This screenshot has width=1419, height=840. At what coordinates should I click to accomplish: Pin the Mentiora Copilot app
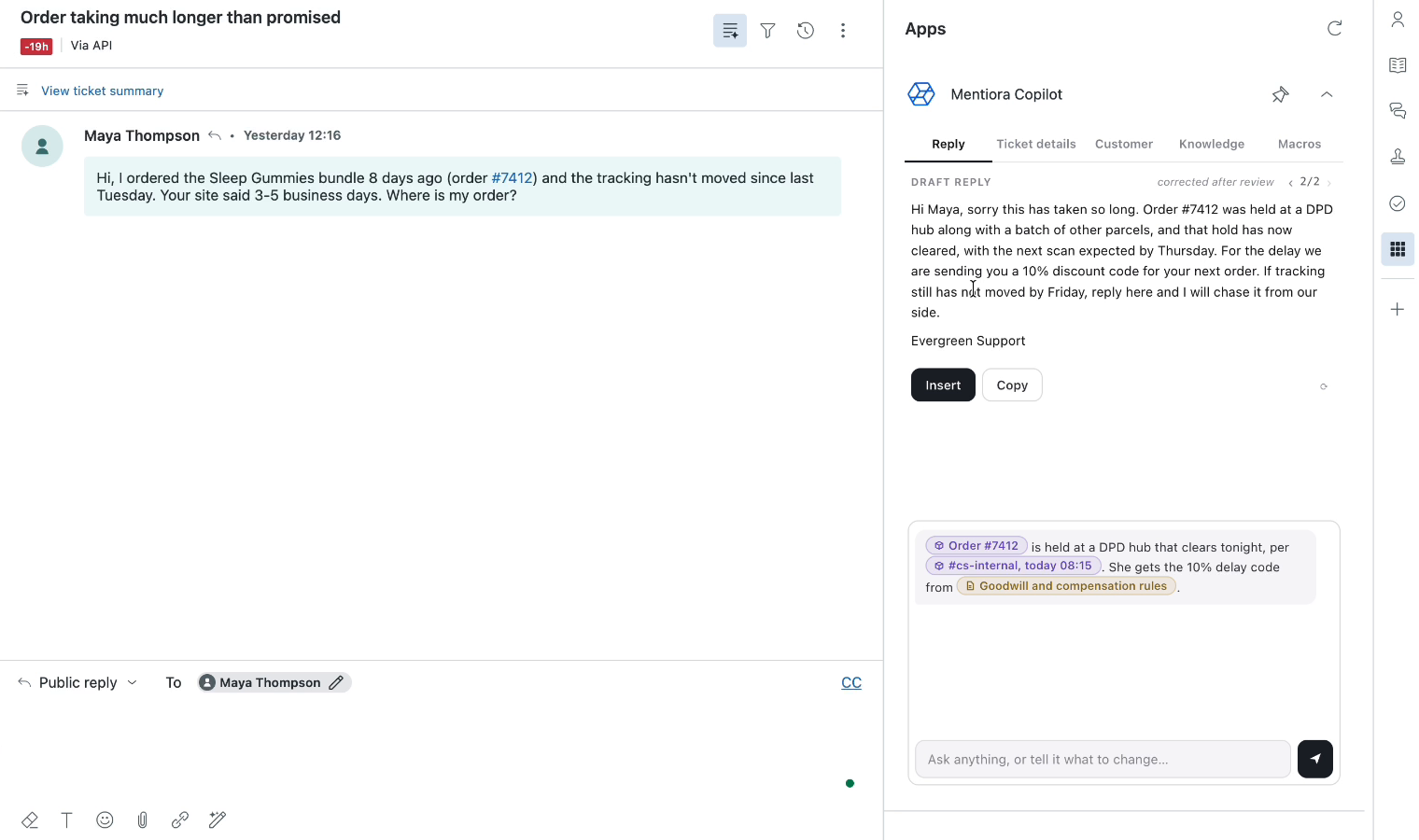tap(1281, 94)
